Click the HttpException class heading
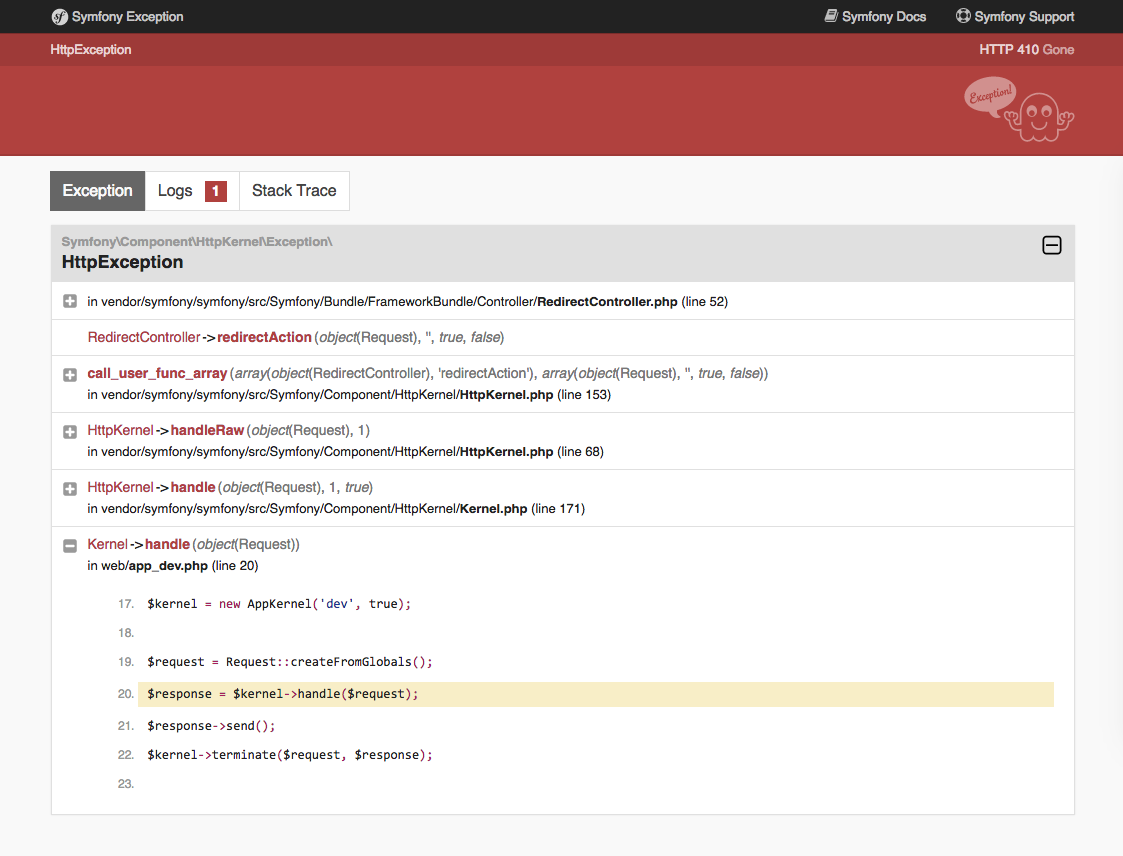This screenshot has width=1123, height=856. pos(122,262)
